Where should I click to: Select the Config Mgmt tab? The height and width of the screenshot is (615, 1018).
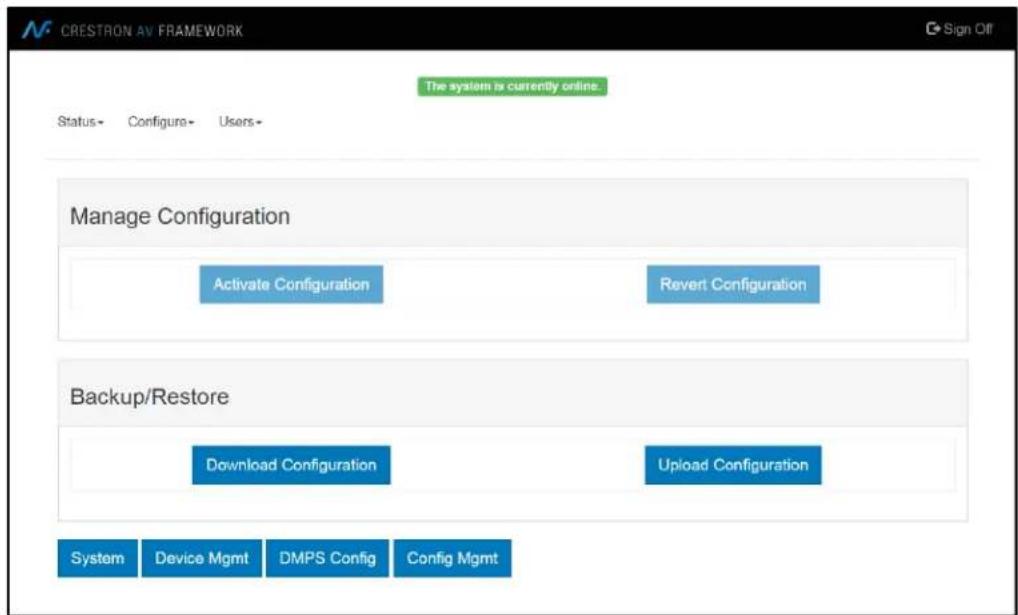tap(453, 559)
